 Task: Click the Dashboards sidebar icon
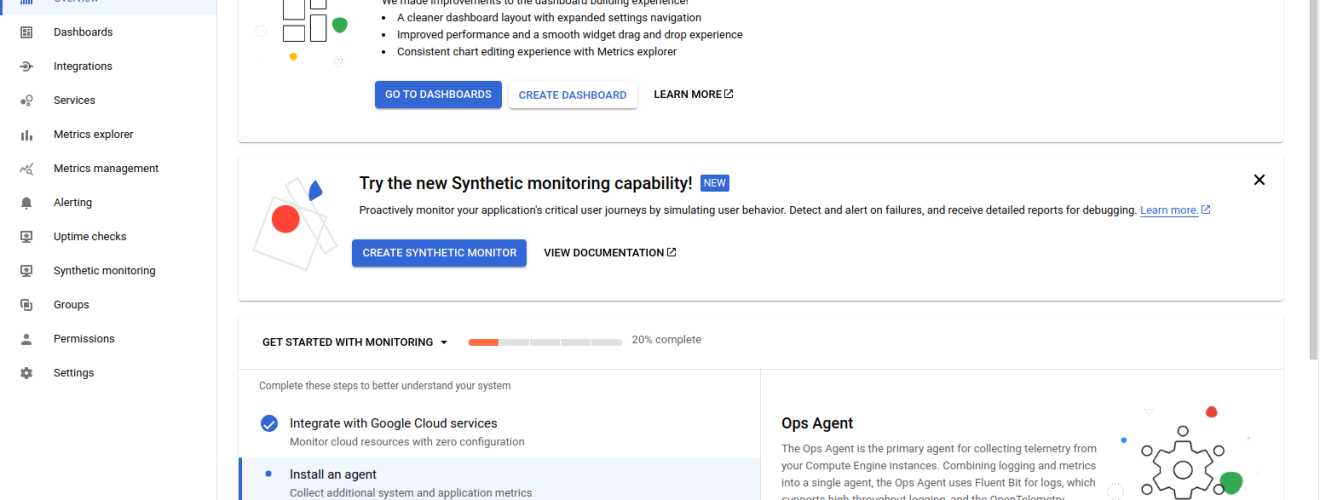pyautogui.click(x=27, y=32)
